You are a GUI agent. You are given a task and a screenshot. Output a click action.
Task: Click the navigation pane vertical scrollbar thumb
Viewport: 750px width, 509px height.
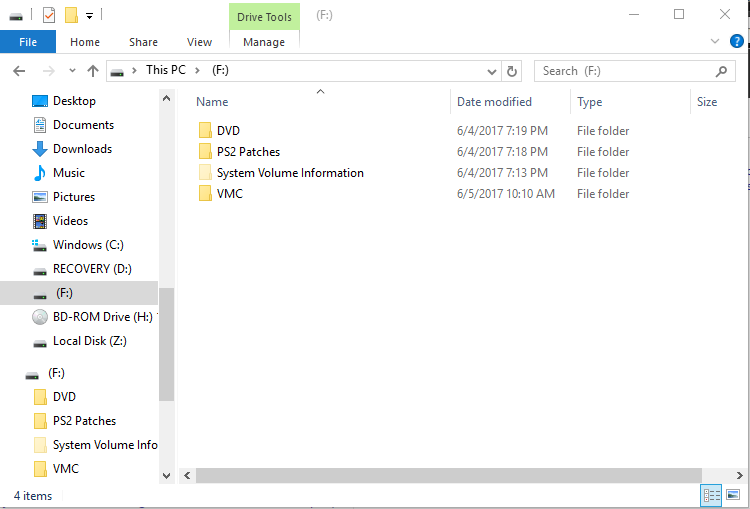coord(166,344)
